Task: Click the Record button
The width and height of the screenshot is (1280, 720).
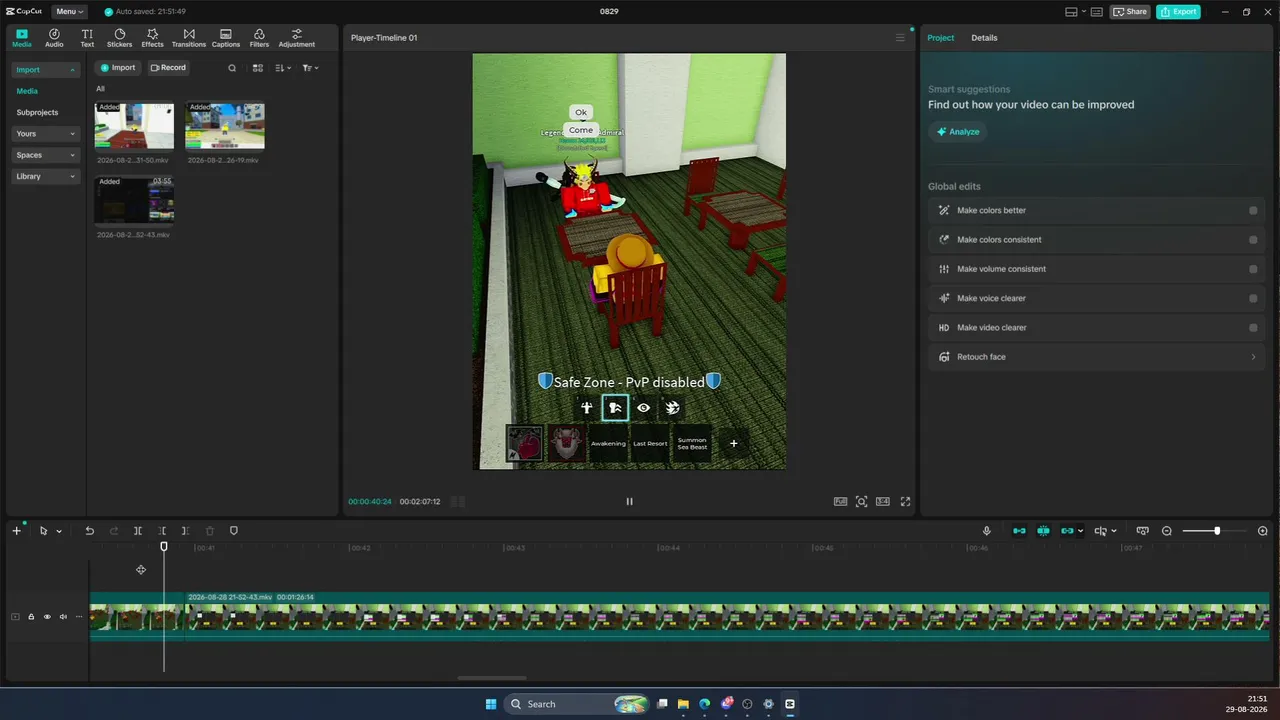Action: pyautogui.click(x=168, y=68)
